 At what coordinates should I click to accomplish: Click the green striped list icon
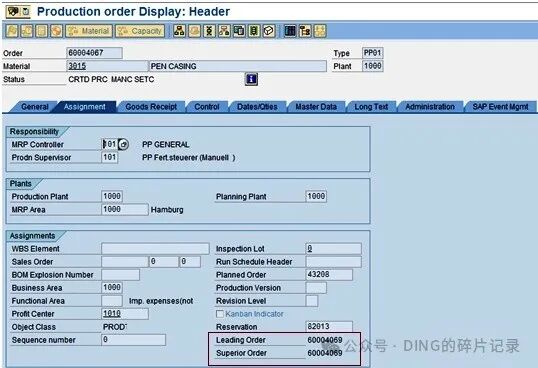click(254, 31)
